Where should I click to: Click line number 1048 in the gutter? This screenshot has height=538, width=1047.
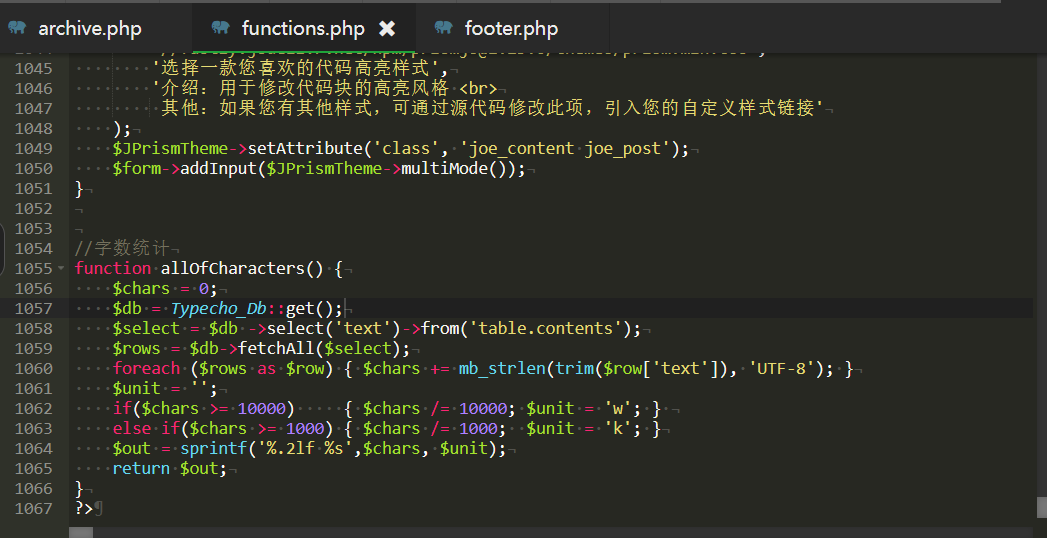pos(34,128)
